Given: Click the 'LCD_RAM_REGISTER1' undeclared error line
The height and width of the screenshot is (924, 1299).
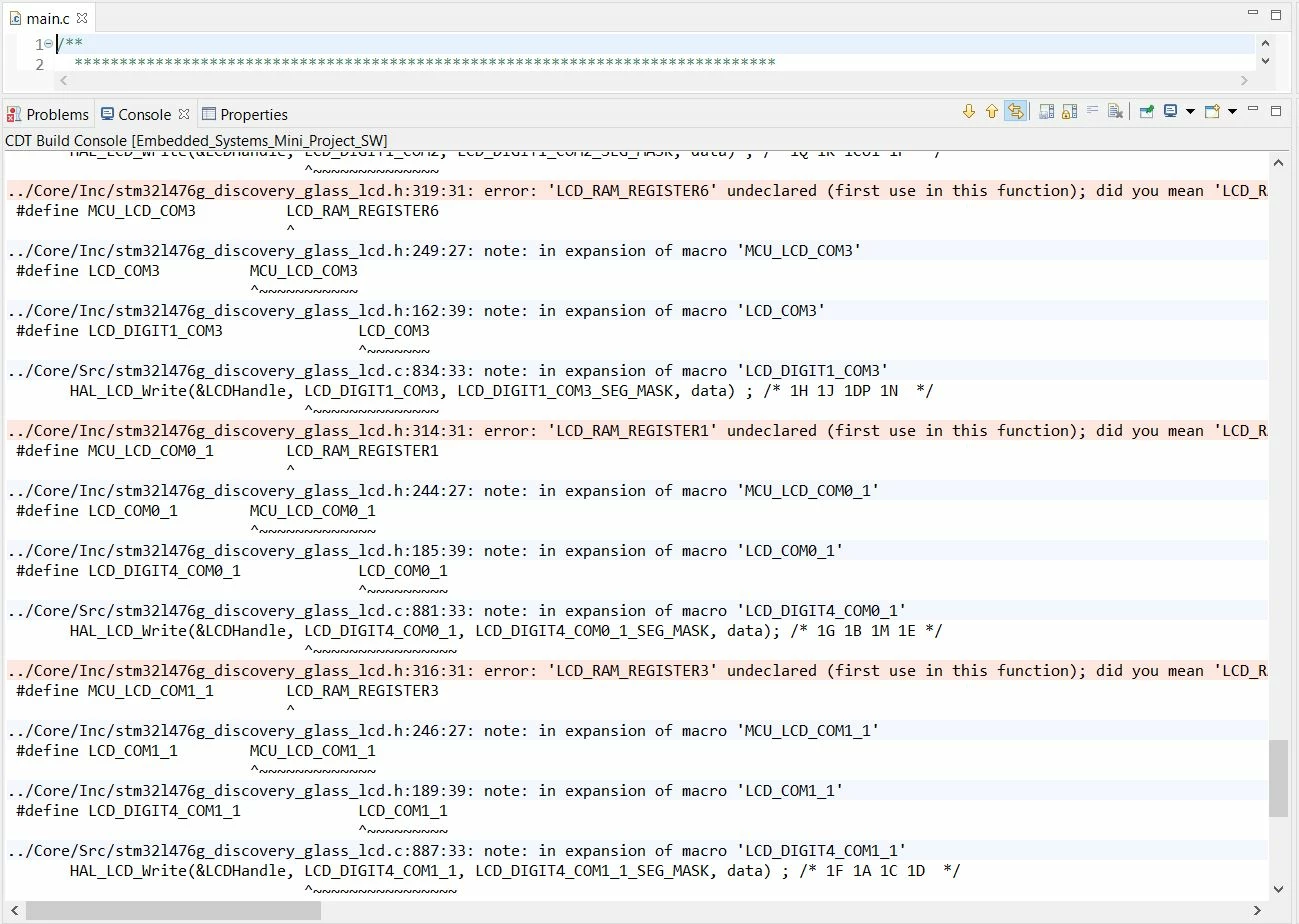Looking at the screenshot, I should (637, 430).
